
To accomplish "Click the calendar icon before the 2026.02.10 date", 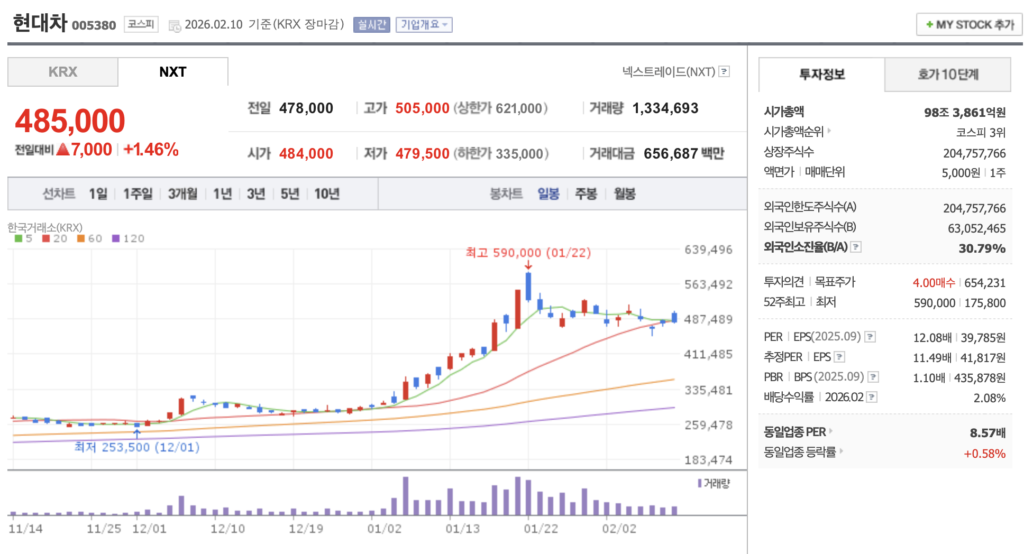I will (176, 25).
